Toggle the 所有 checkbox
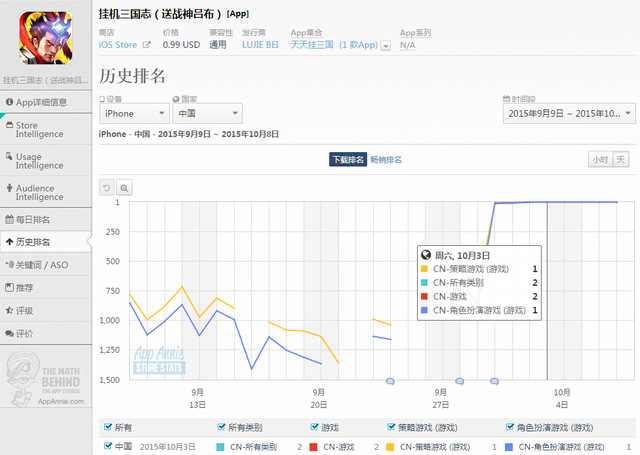Viewport: 640px width, 455px height. (x=107, y=427)
